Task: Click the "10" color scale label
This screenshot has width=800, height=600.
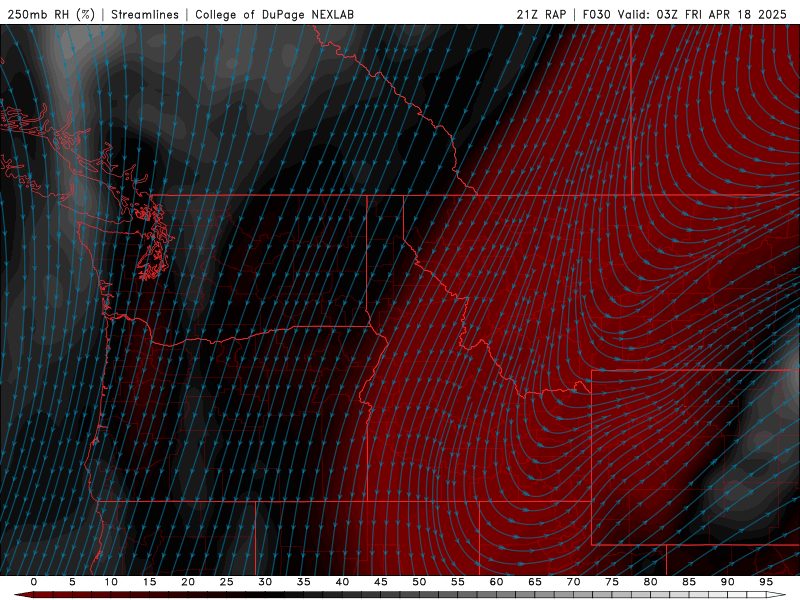Action: pyautogui.click(x=111, y=582)
